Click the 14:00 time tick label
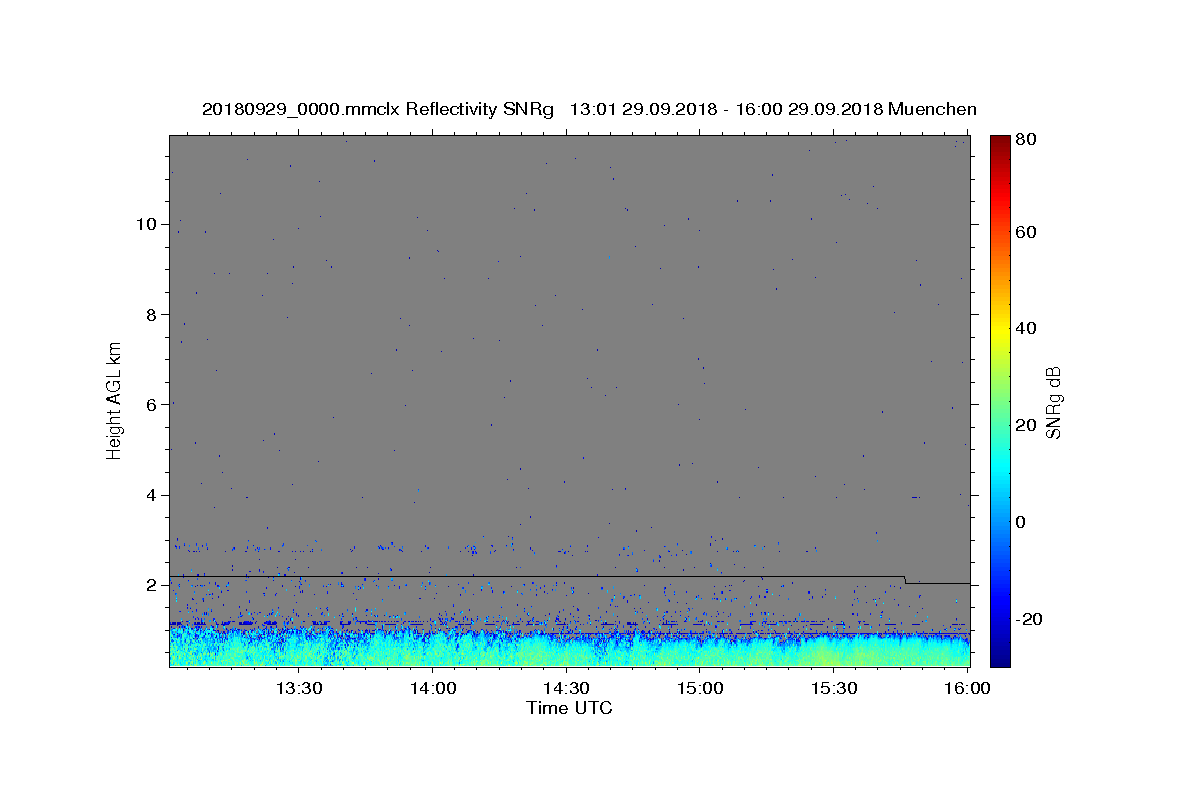1200x800 pixels. 433,688
